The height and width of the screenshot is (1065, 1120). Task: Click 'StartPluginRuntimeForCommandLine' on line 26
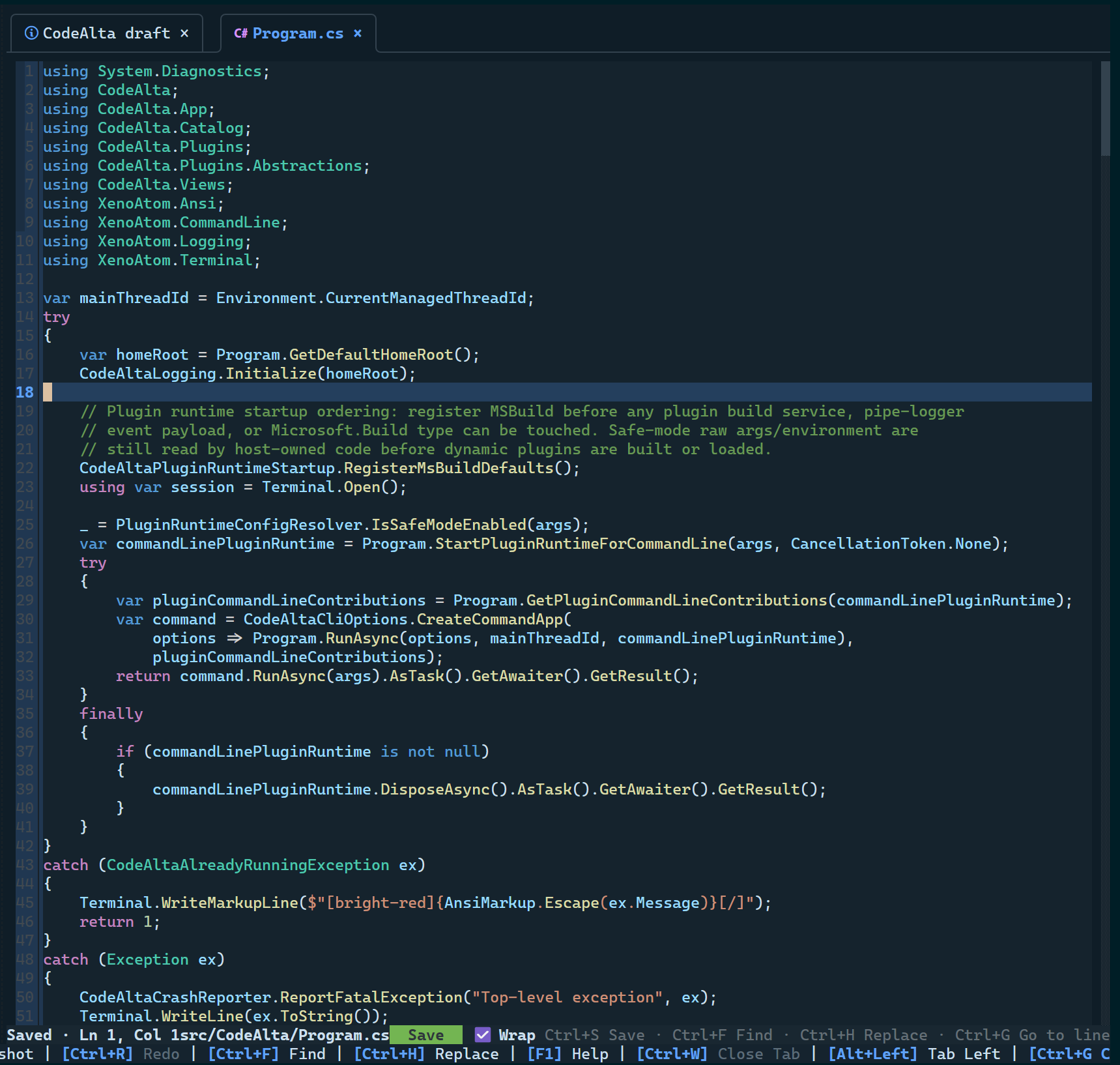pos(581,544)
